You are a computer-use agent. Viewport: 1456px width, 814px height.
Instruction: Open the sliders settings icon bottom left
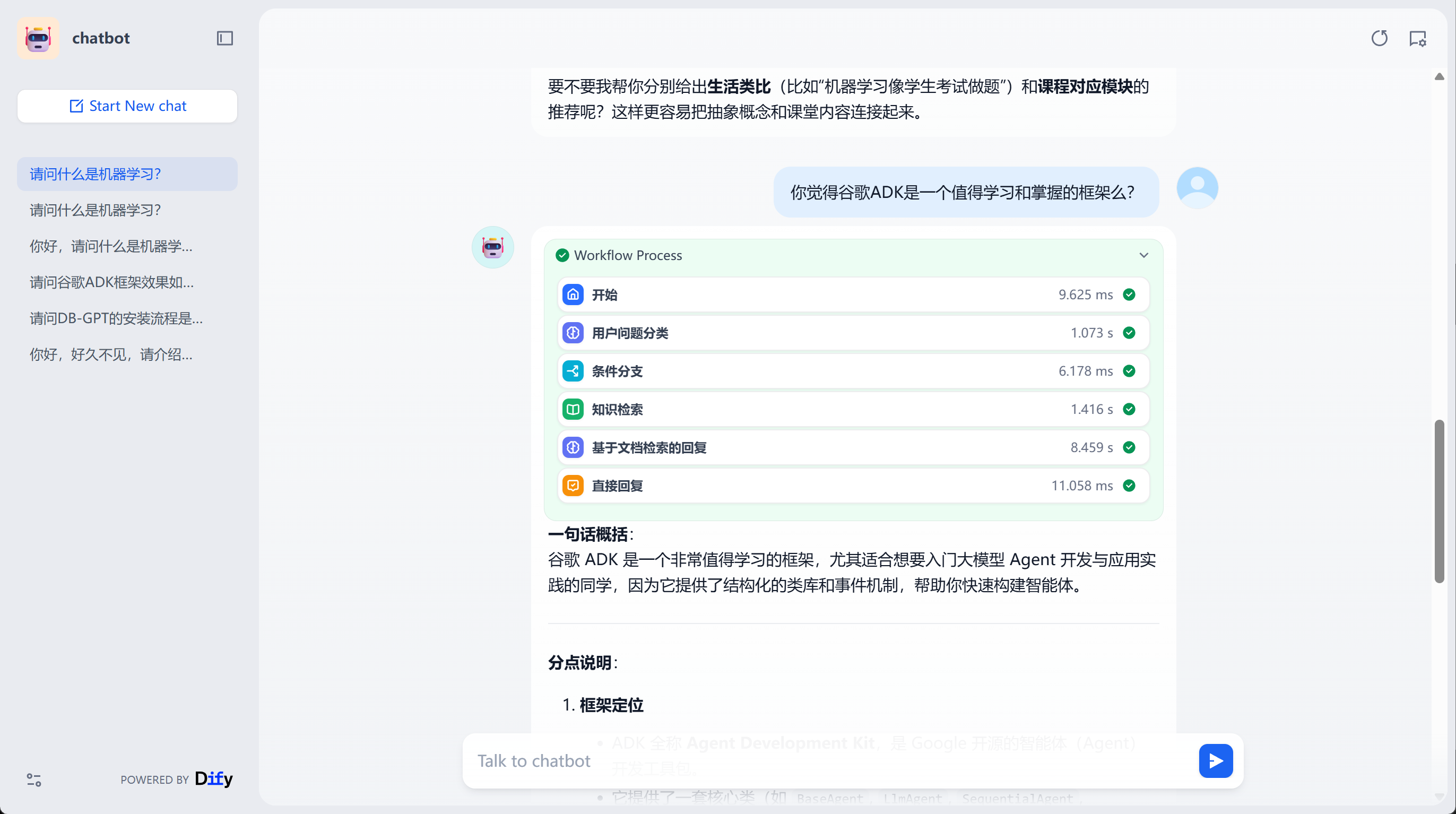click(34, 780)
